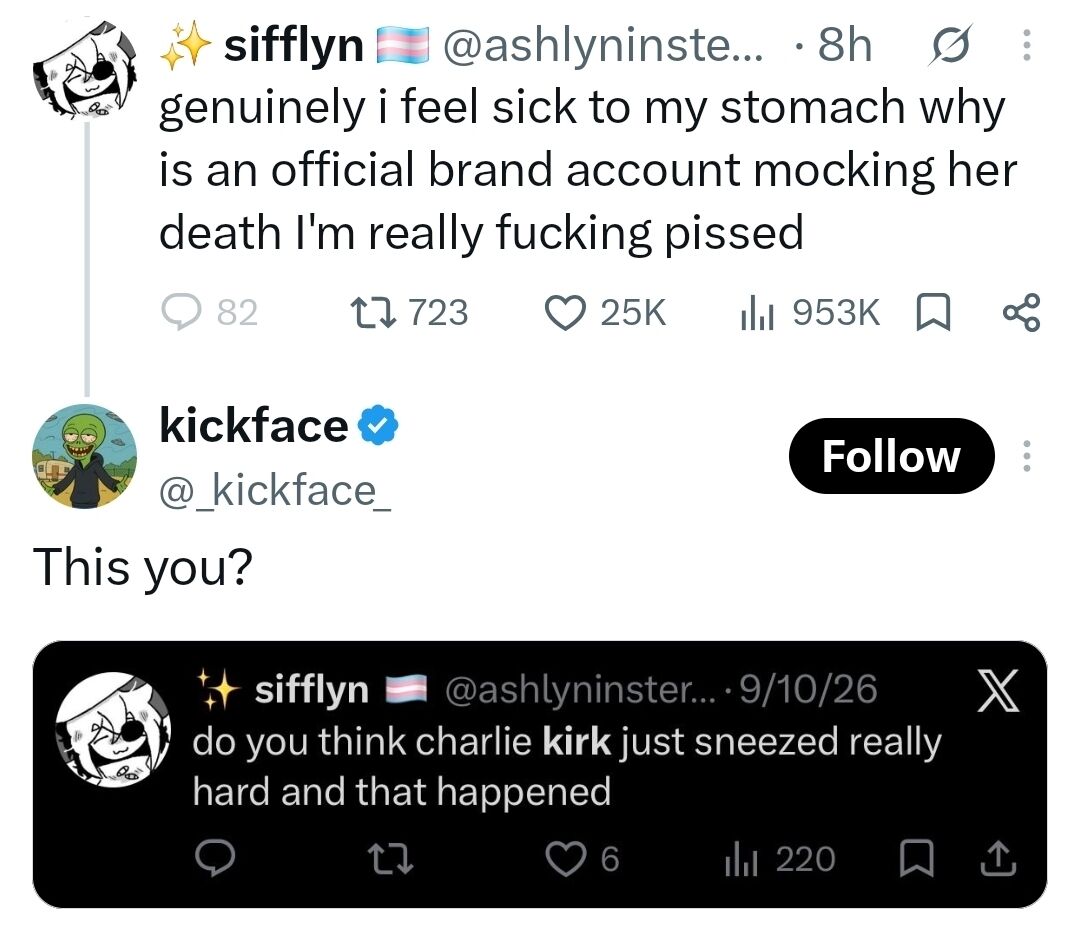Open the quoted charlie kirk tweet image
Viewport: 1080px width, 932px height.
pyautogui.click(x=540, y=774)
